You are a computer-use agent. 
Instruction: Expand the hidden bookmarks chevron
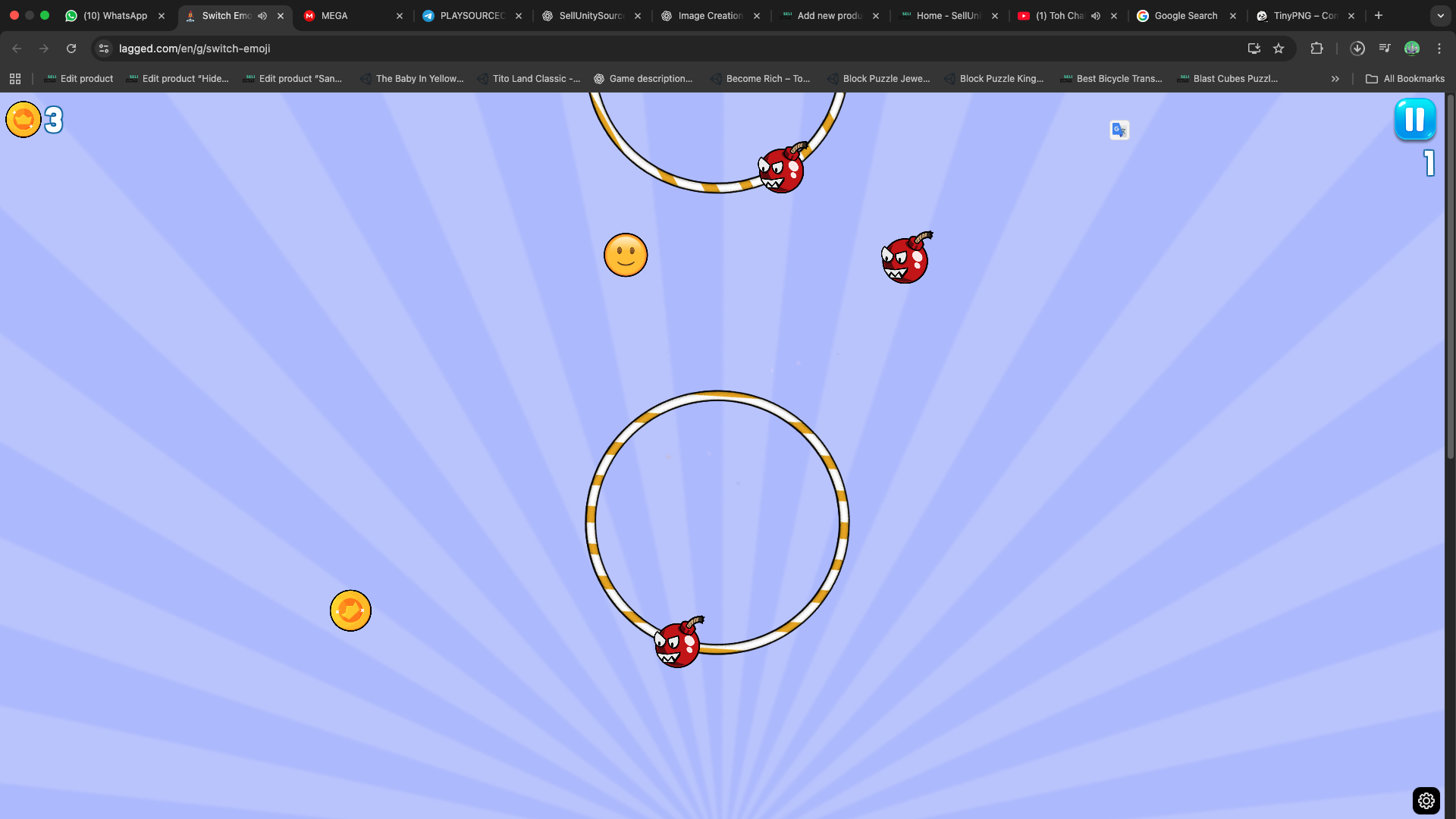tap(1335, 79)
